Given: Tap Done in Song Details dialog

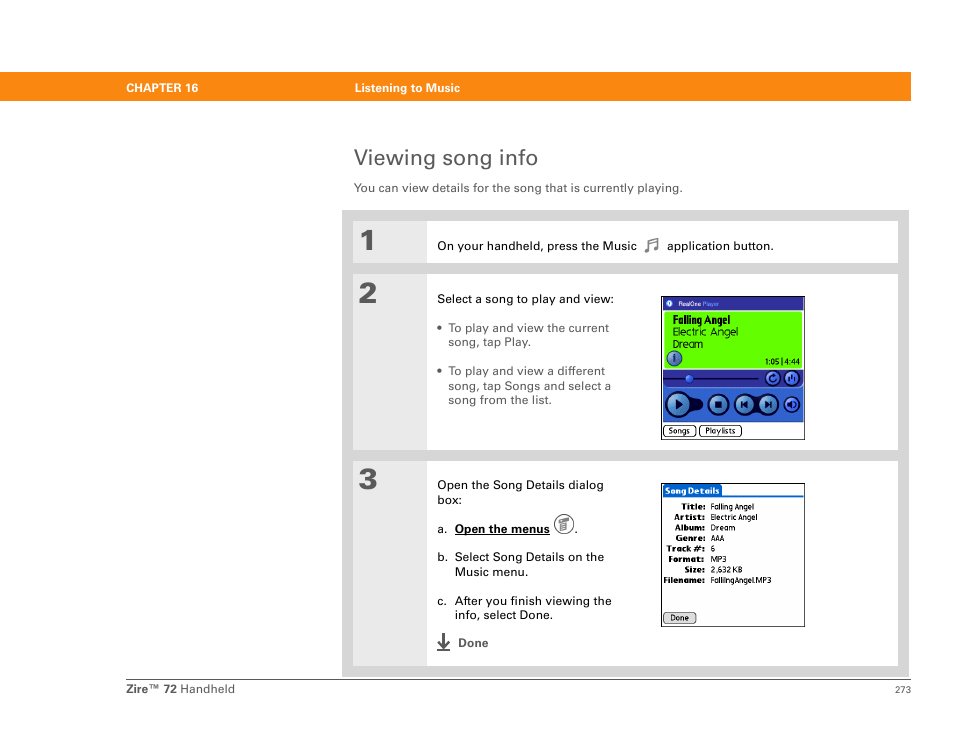Looking at the screenshot, I should [x=680, y=618].
